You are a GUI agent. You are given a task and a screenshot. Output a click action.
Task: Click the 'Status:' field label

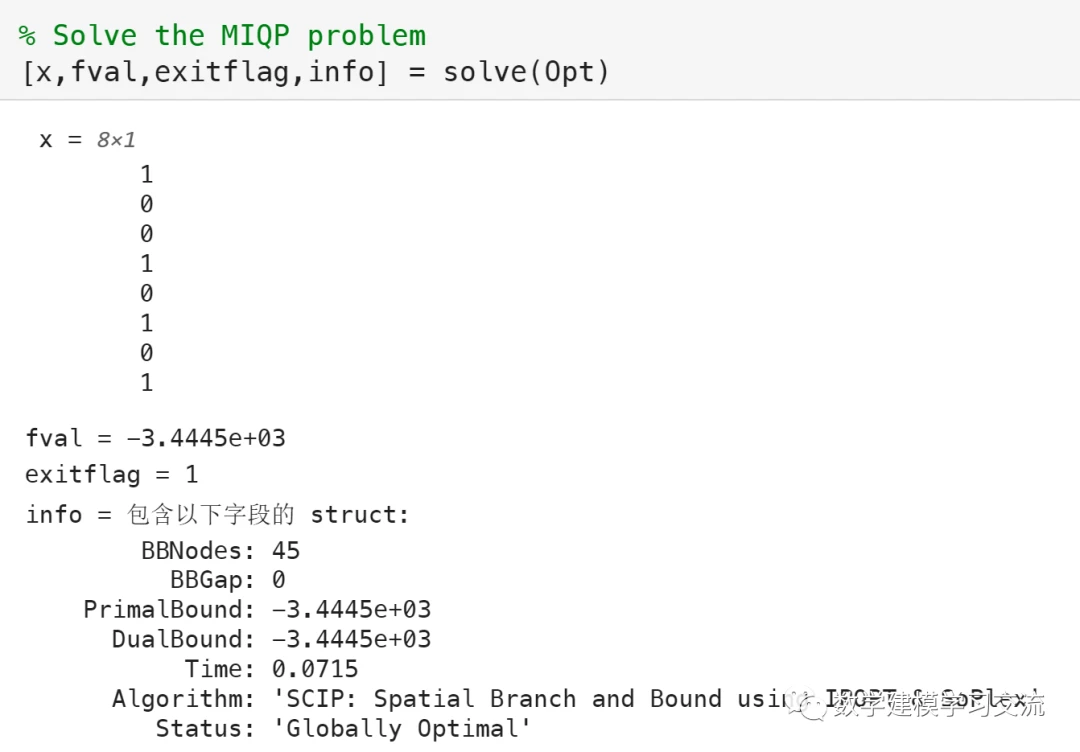tap(206, 728)
